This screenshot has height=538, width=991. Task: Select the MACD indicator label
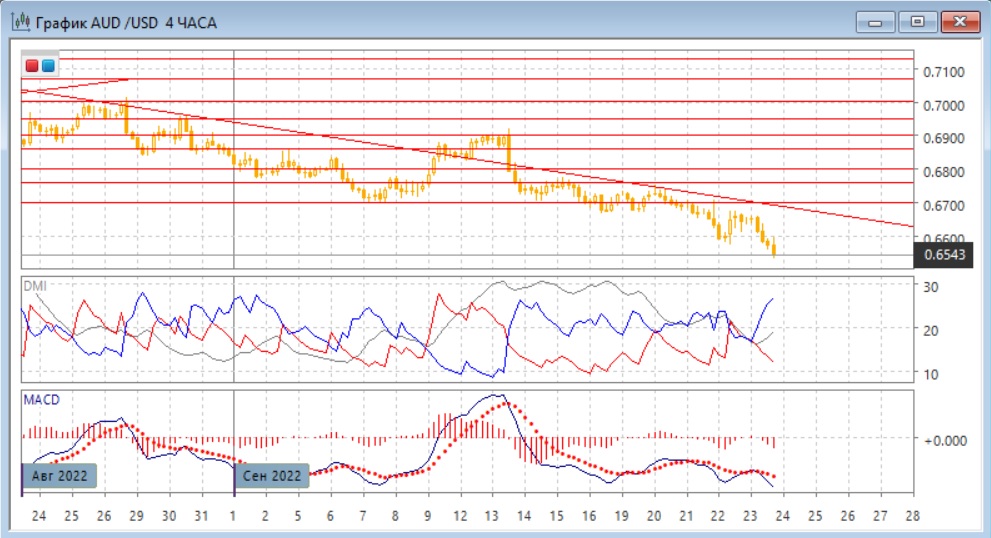(41, 400)
